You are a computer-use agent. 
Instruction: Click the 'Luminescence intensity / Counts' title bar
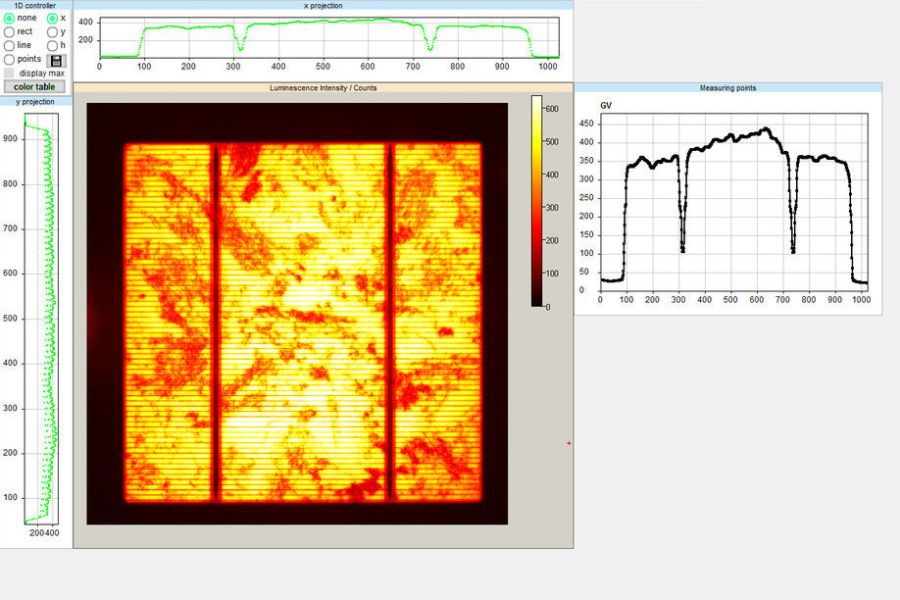click(x=322, y=88)
